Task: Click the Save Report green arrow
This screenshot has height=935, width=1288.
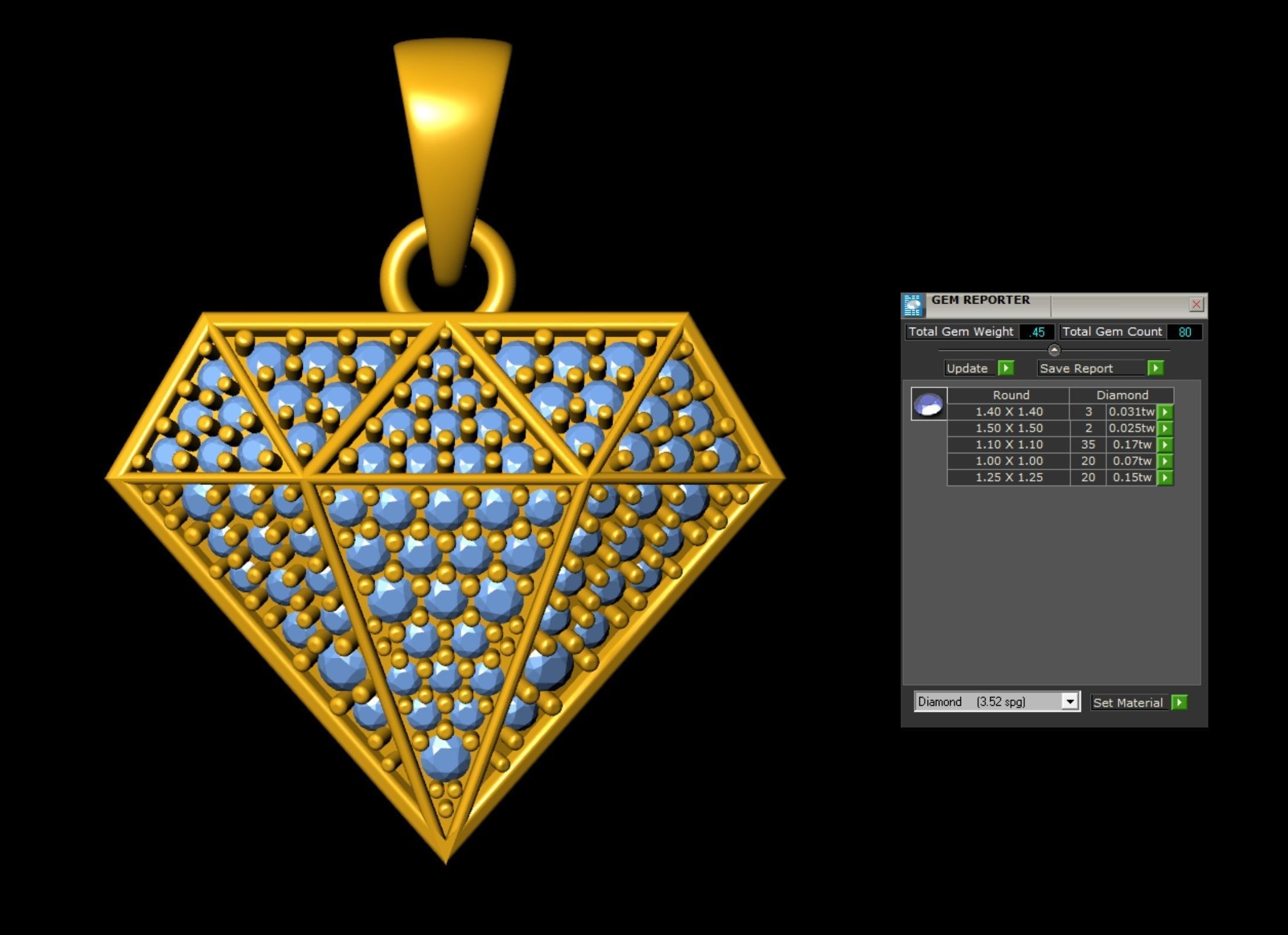Action: point(1155,368)
